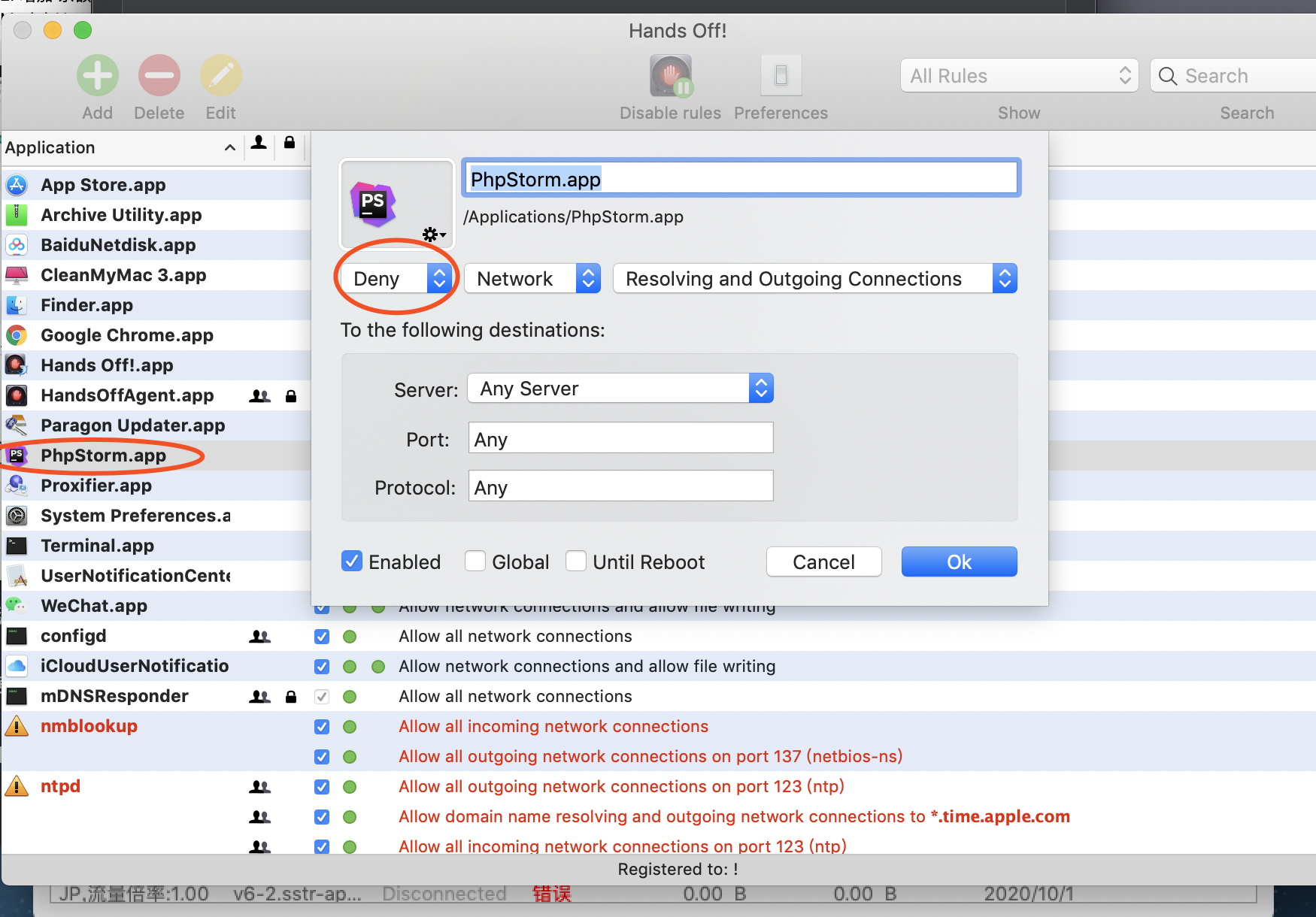The width and height of the screenshot is (1316, 917).
Task: Click the Protocol input field
Action: pyautogui.click(x=621, y=486)
